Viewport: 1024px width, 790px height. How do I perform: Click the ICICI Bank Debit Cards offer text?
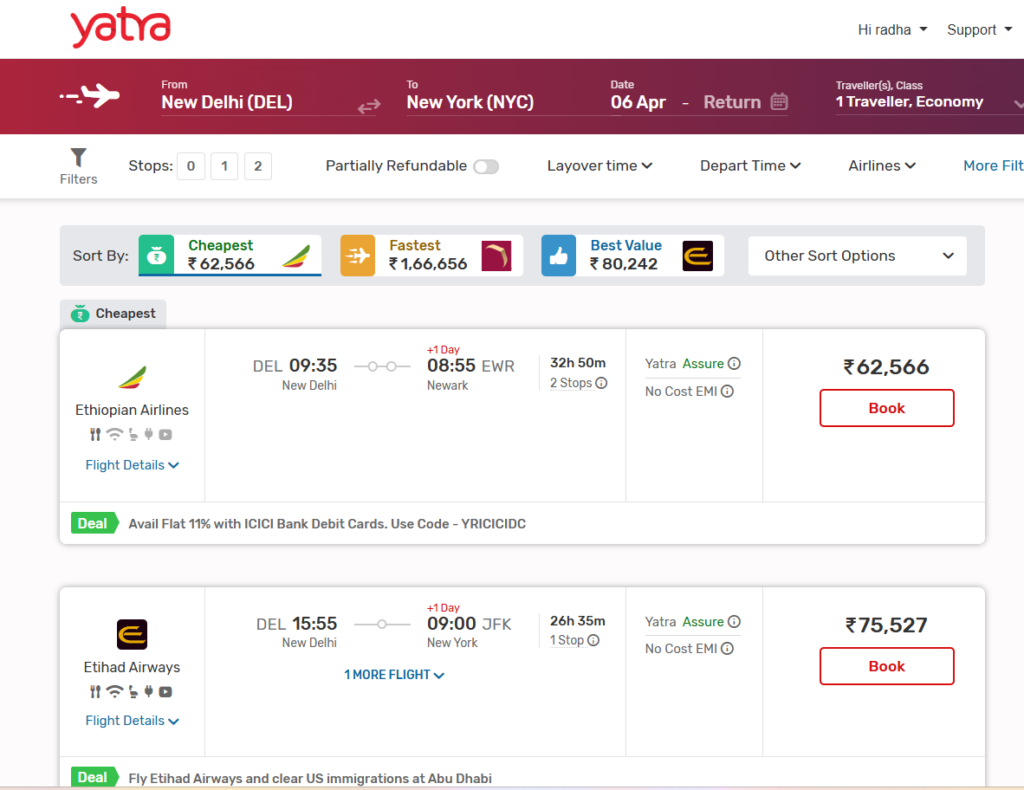pyautogui.click(x=327, y=524)
